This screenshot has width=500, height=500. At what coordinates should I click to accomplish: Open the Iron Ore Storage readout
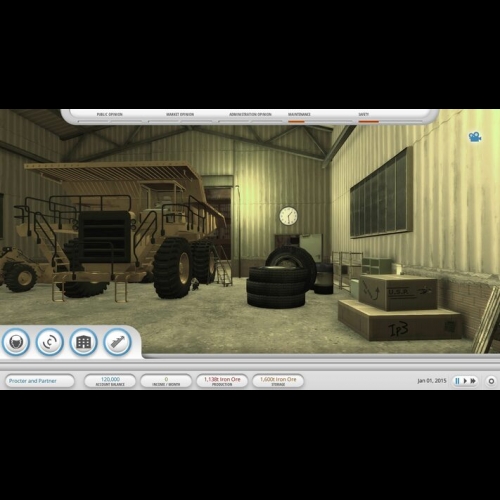tap(278, 381)
